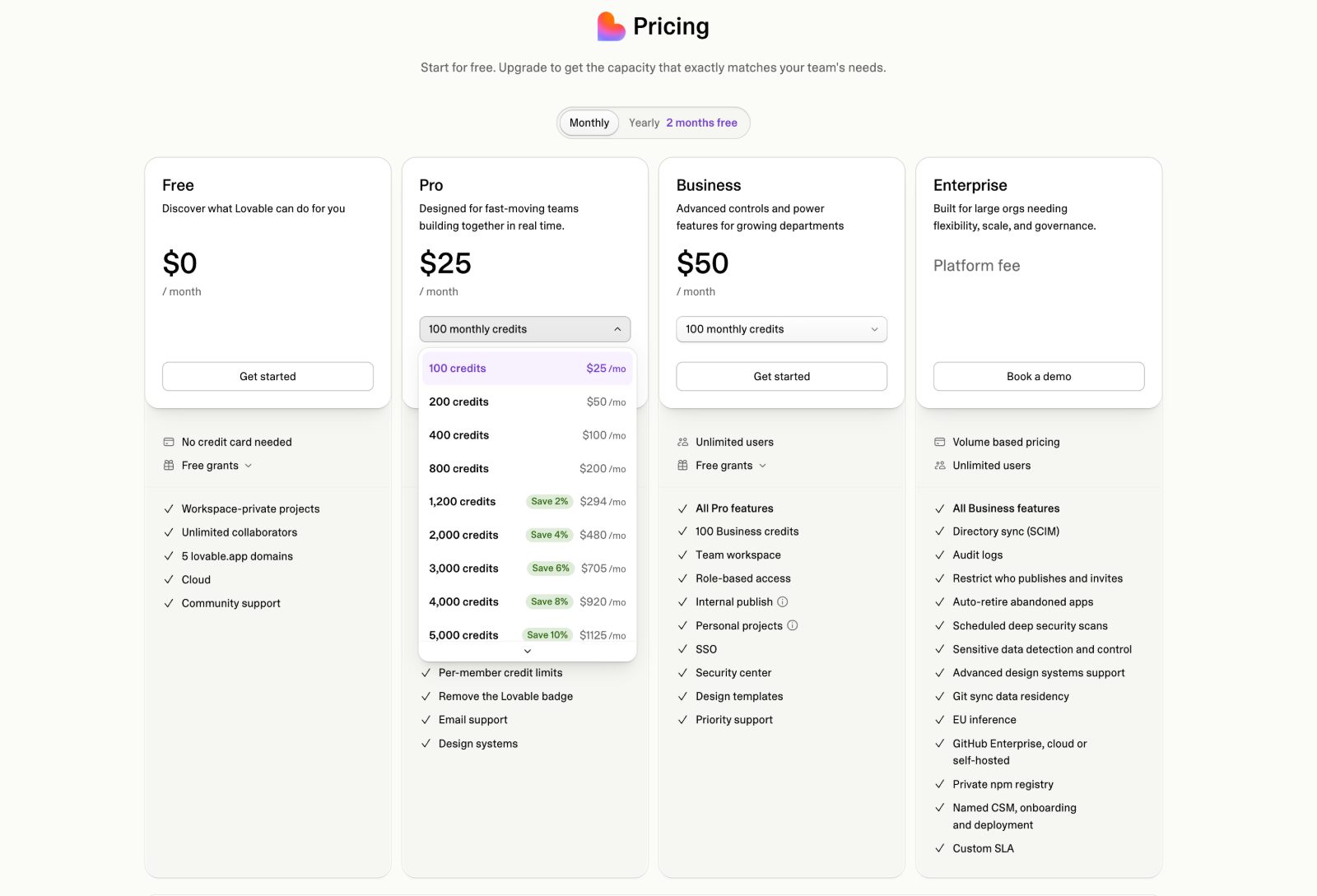The height and width of the screenshot is (896, 1317).
Task: Open Business 100 monthly credits dropdown
Action: [782, 329]
